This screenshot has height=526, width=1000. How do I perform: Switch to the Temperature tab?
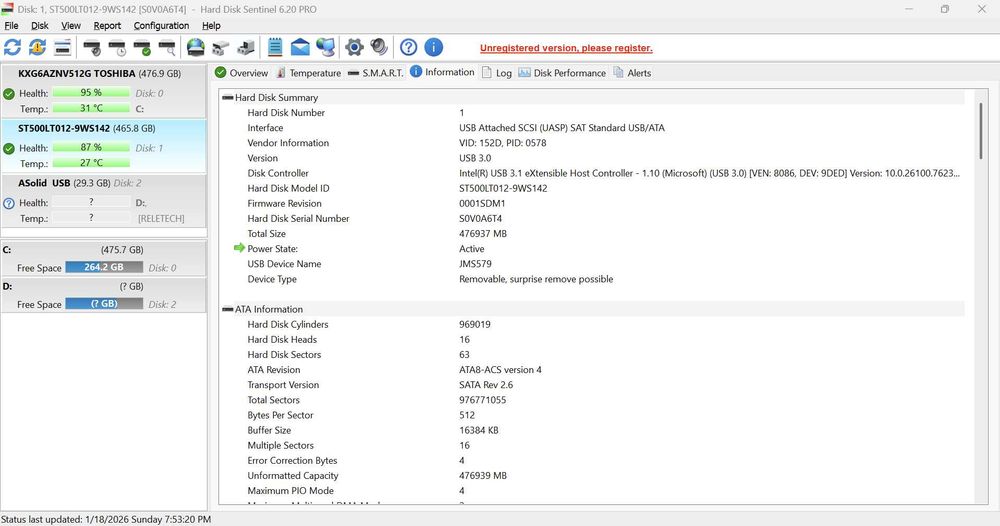tap(308, 73)
